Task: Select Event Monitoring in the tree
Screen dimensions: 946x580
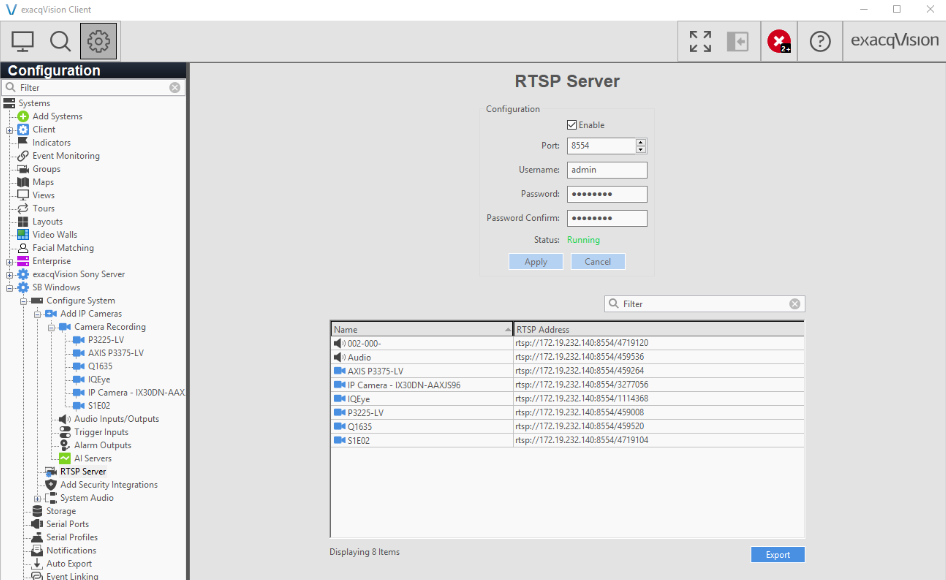Action: tap(65, 156)
